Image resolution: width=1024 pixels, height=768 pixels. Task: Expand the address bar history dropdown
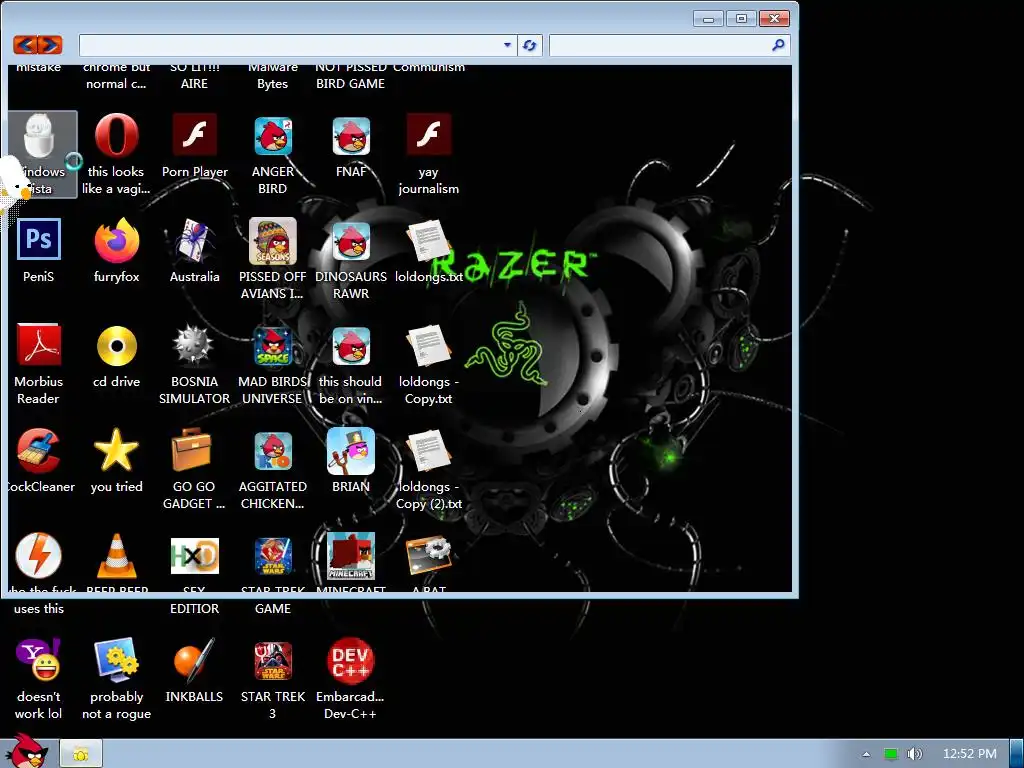point(507,45)
